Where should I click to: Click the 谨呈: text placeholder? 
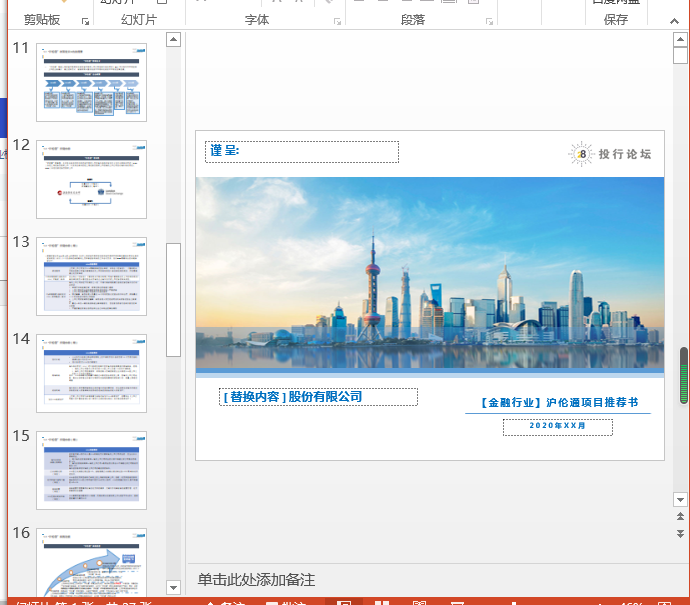click(302, 152)
